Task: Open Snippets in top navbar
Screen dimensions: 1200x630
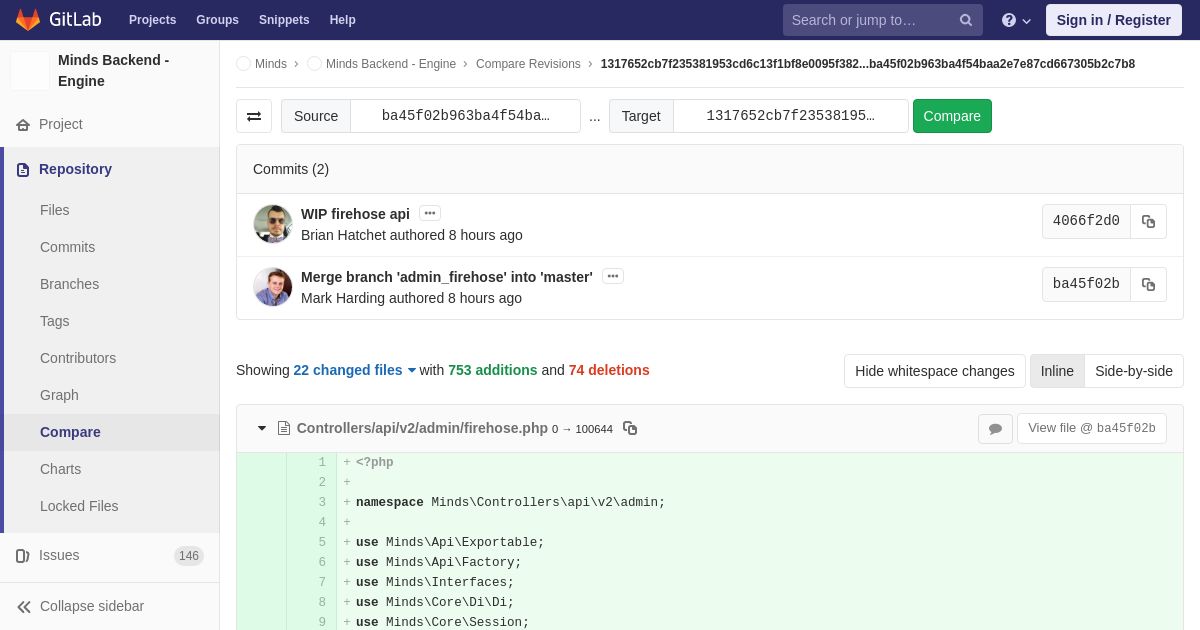Action: (284, 20)
